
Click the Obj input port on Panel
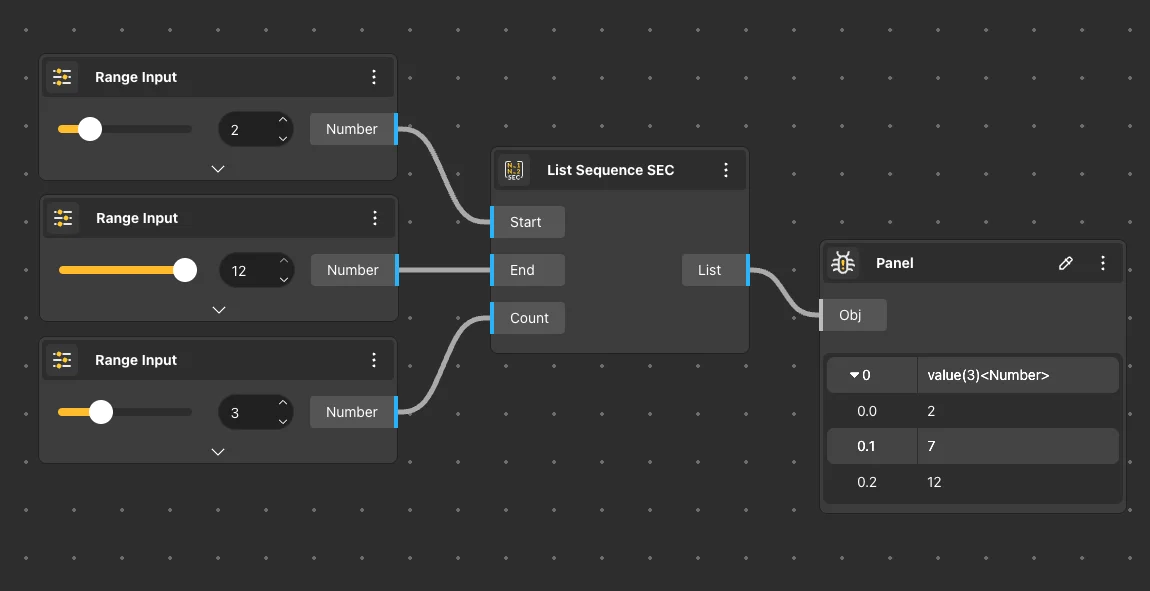[x=853, y=315]
